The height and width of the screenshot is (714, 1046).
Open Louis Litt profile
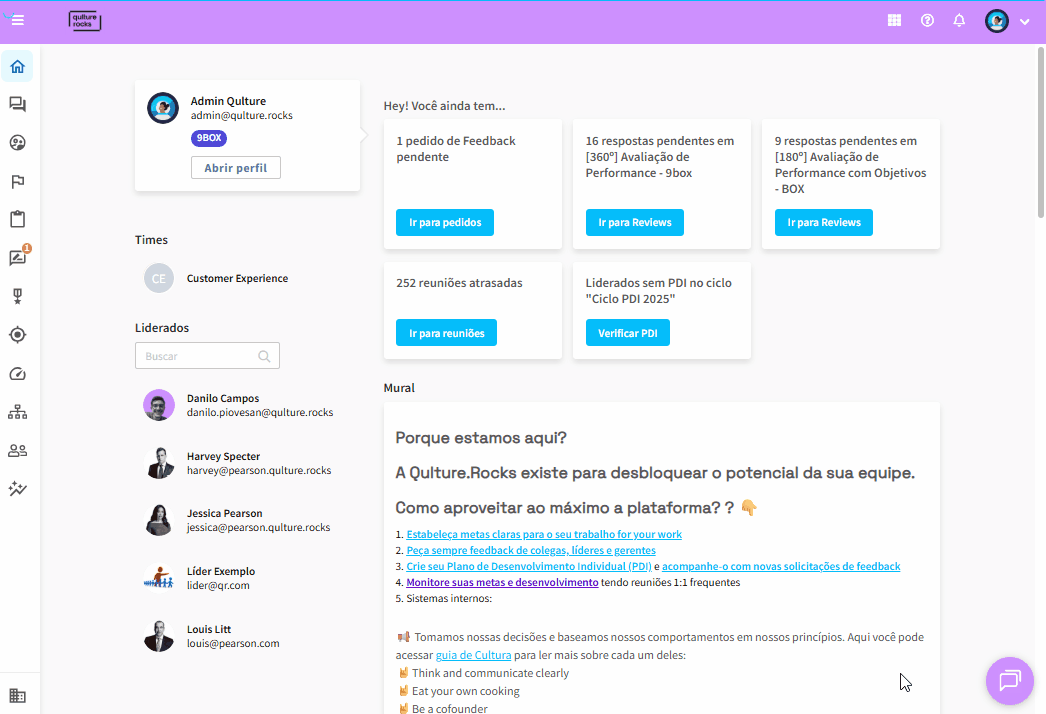point(209,629)
